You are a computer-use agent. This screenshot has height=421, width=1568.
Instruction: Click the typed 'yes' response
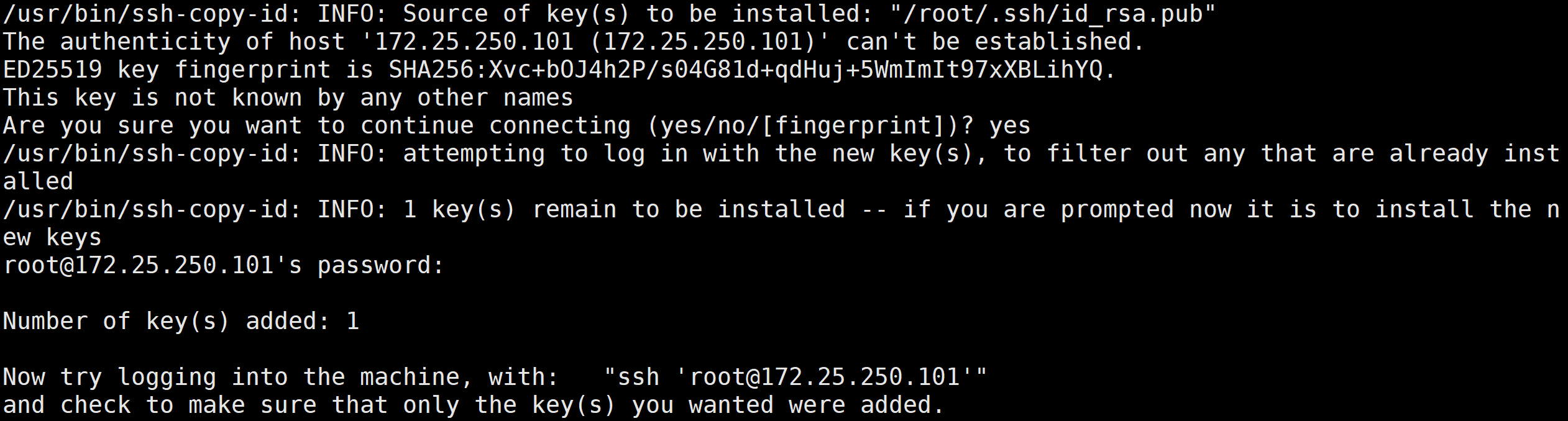pyautogui.click(x=1010, y=126)
